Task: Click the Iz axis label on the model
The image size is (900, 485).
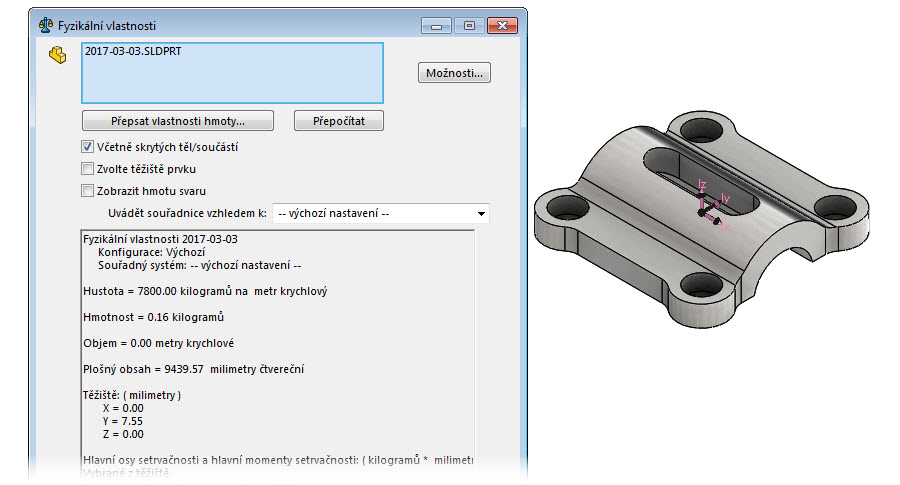Action: (x=702, y=184)
